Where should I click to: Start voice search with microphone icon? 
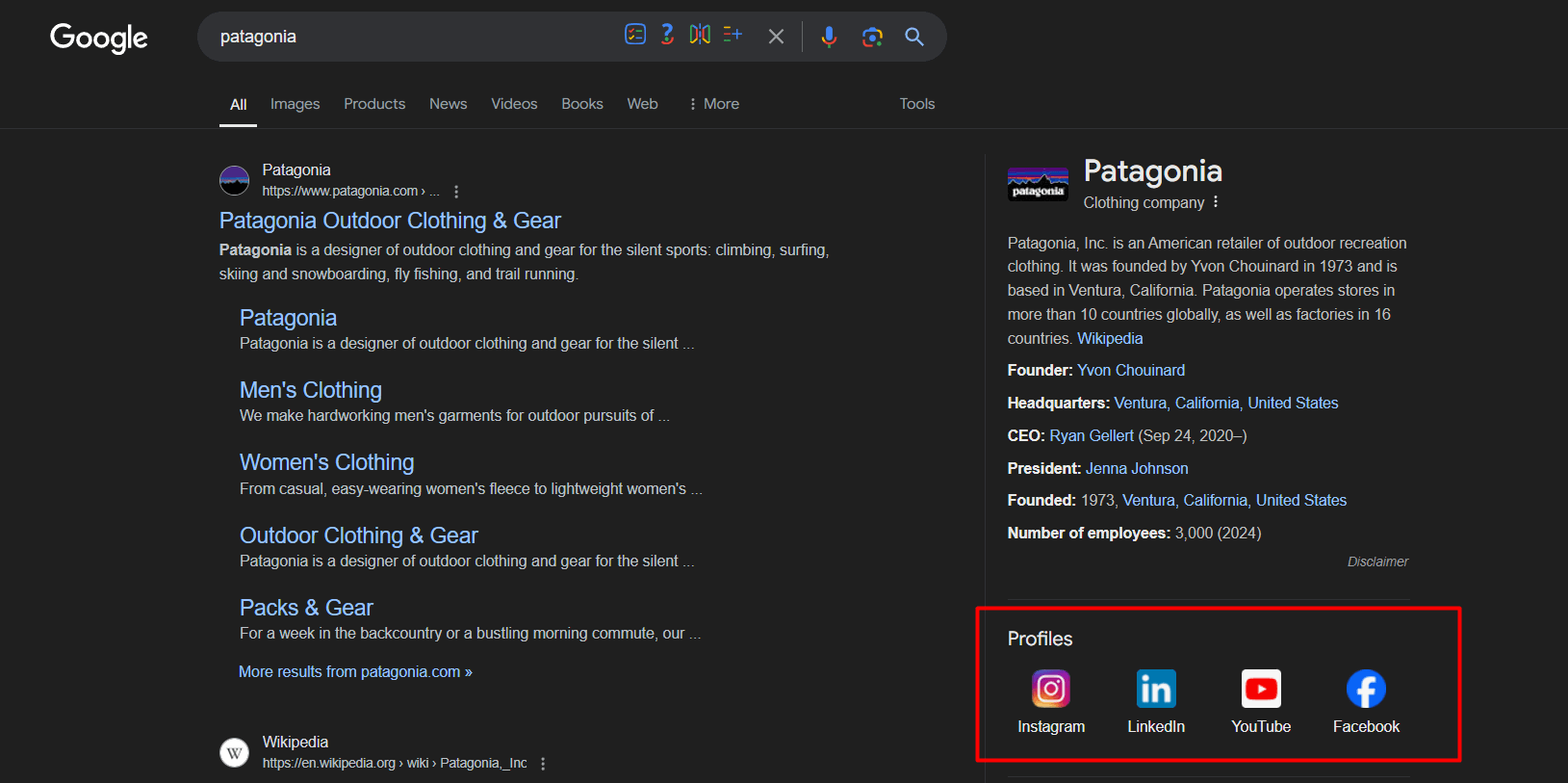click(x=829, y=37)
